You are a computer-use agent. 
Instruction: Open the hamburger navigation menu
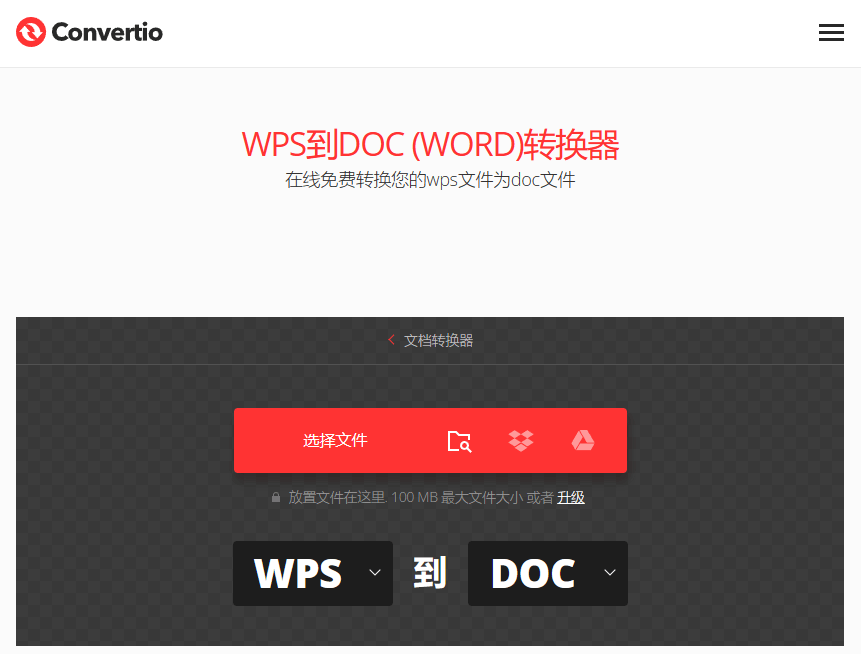click(831, 32)
